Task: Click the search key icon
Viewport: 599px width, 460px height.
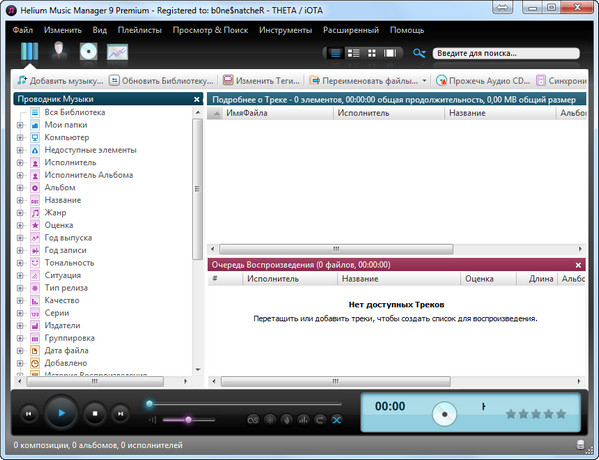Action: click(x=419, y=53)
